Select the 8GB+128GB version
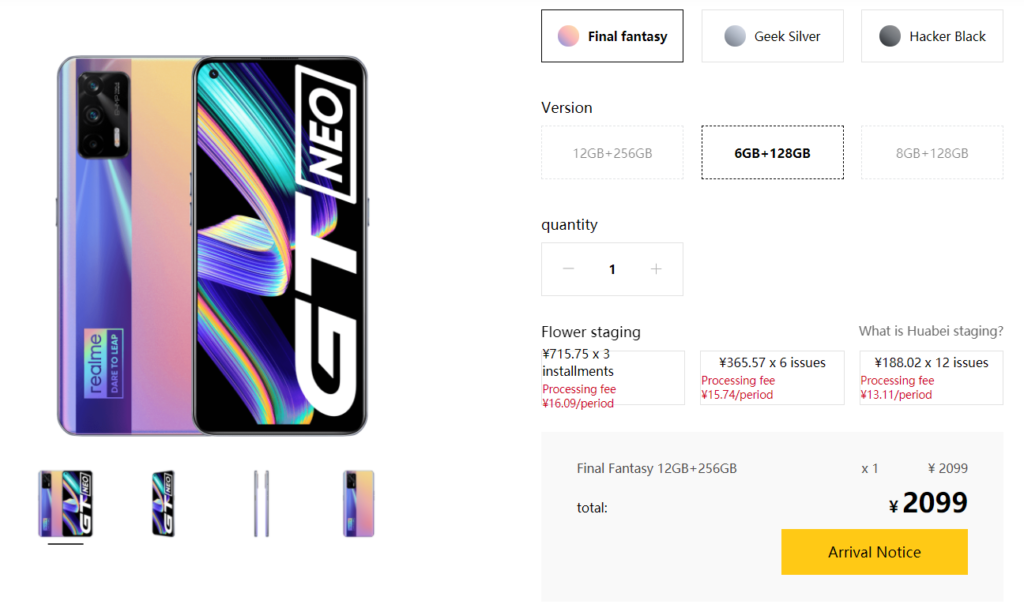The height and width of the screenshot is (608, 1024). tap(931, 152)
